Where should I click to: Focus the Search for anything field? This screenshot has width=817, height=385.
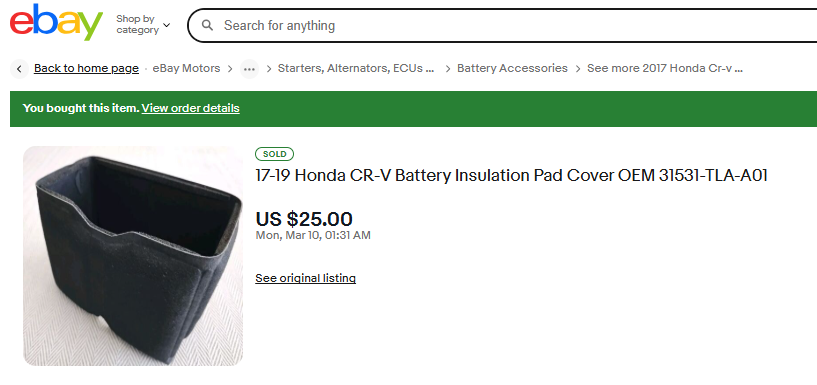tap(511, 25)
